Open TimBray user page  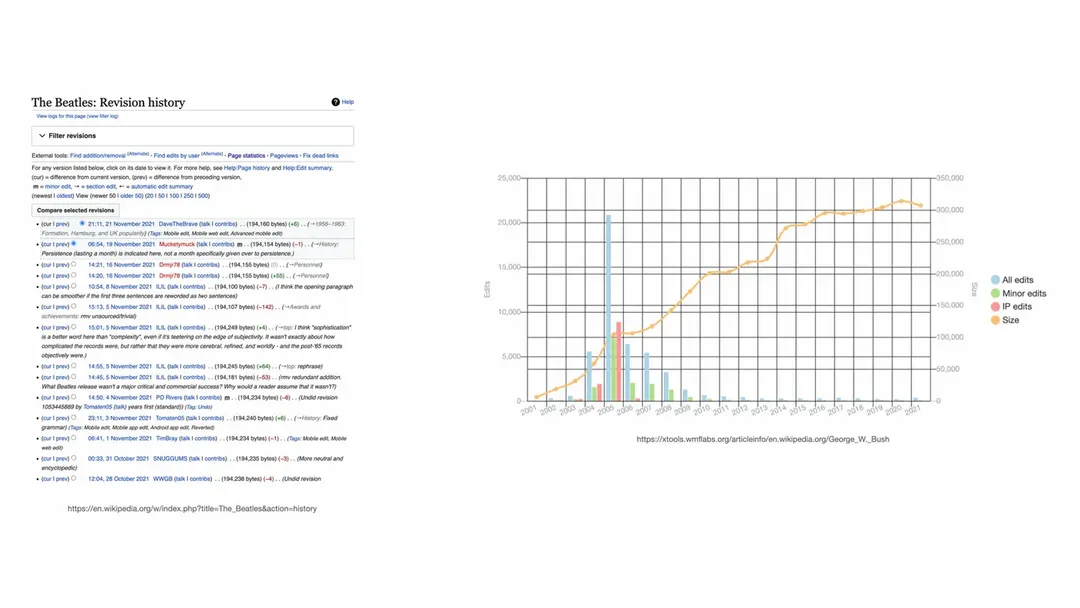point(167,439)
